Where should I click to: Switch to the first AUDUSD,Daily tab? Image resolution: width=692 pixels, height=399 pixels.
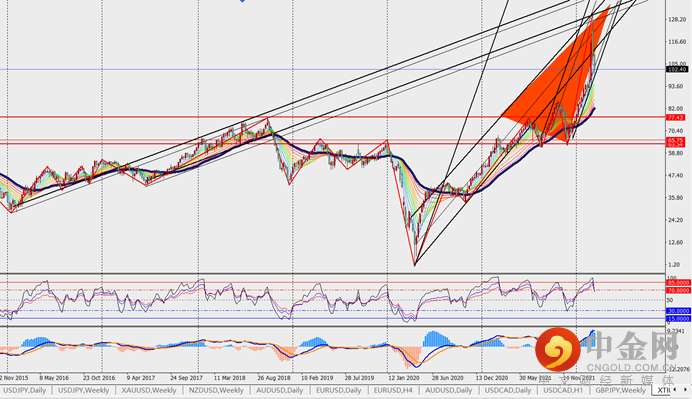point(279,391)
